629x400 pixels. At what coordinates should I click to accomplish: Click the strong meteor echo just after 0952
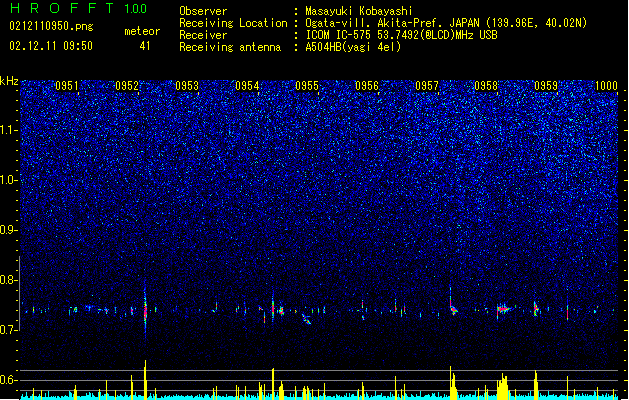145,310
